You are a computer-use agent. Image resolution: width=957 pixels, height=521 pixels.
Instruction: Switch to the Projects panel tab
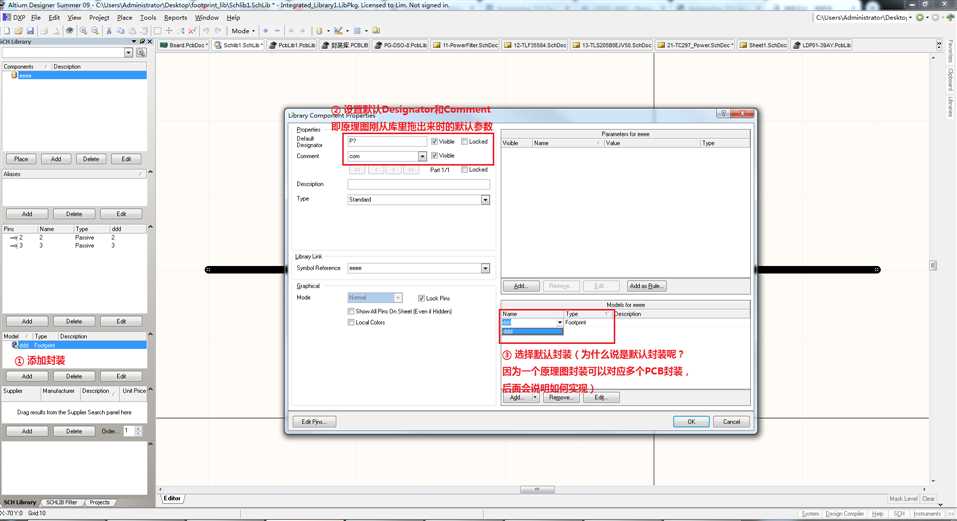click(99, 502)
